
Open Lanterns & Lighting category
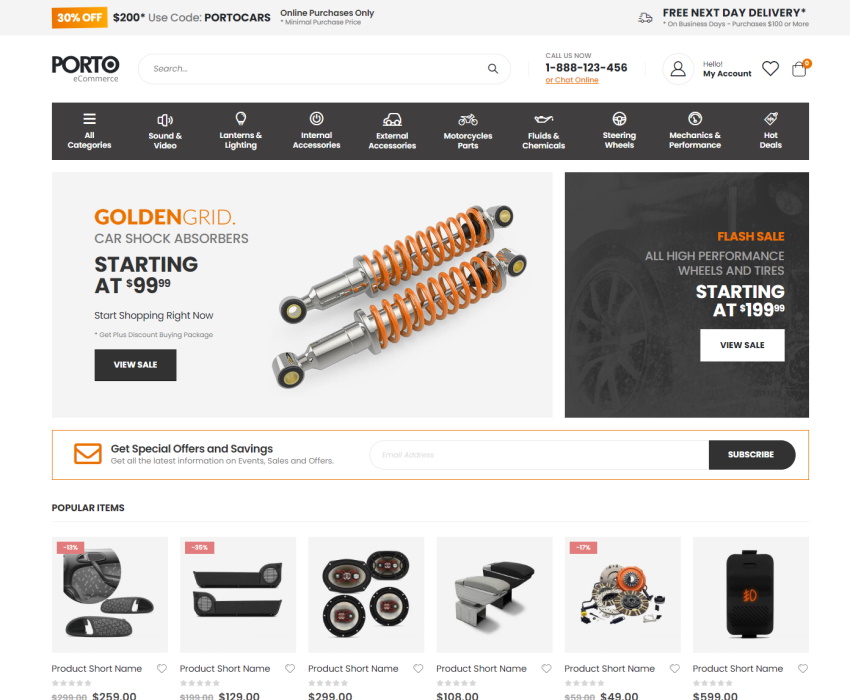[241, 131]
